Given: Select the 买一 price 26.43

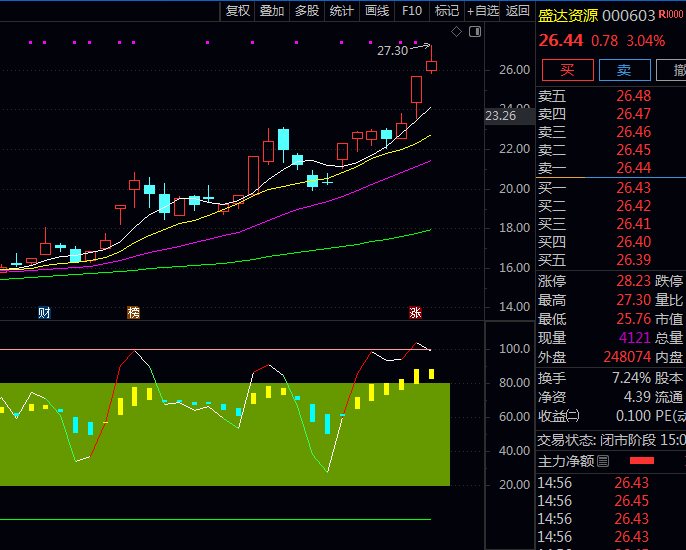Looking at the screenshot, I should (634, 188).
